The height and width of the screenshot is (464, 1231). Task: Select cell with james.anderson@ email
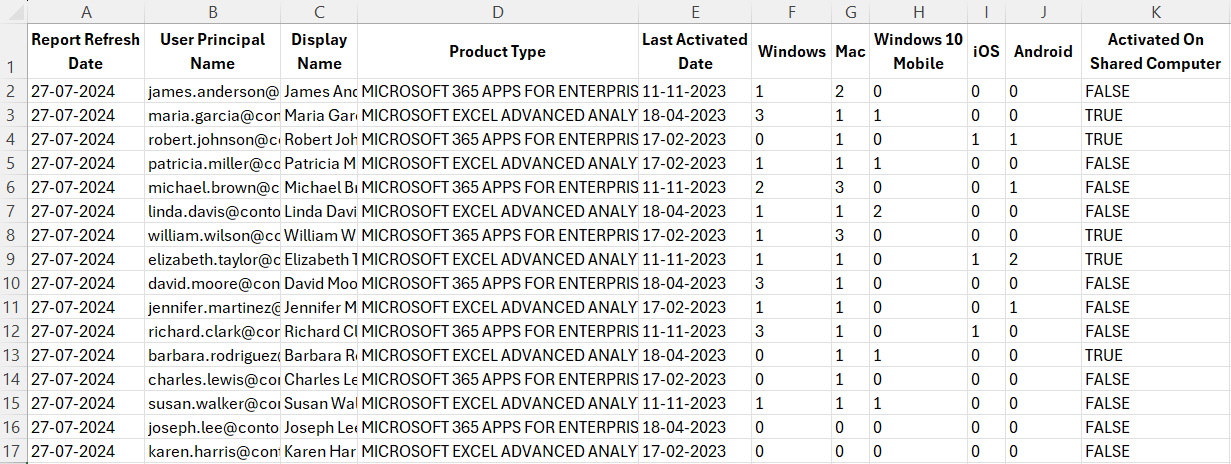tap(212, 91)
